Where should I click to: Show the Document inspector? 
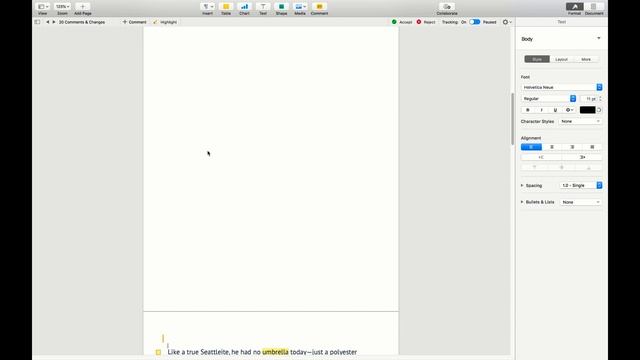594,7
